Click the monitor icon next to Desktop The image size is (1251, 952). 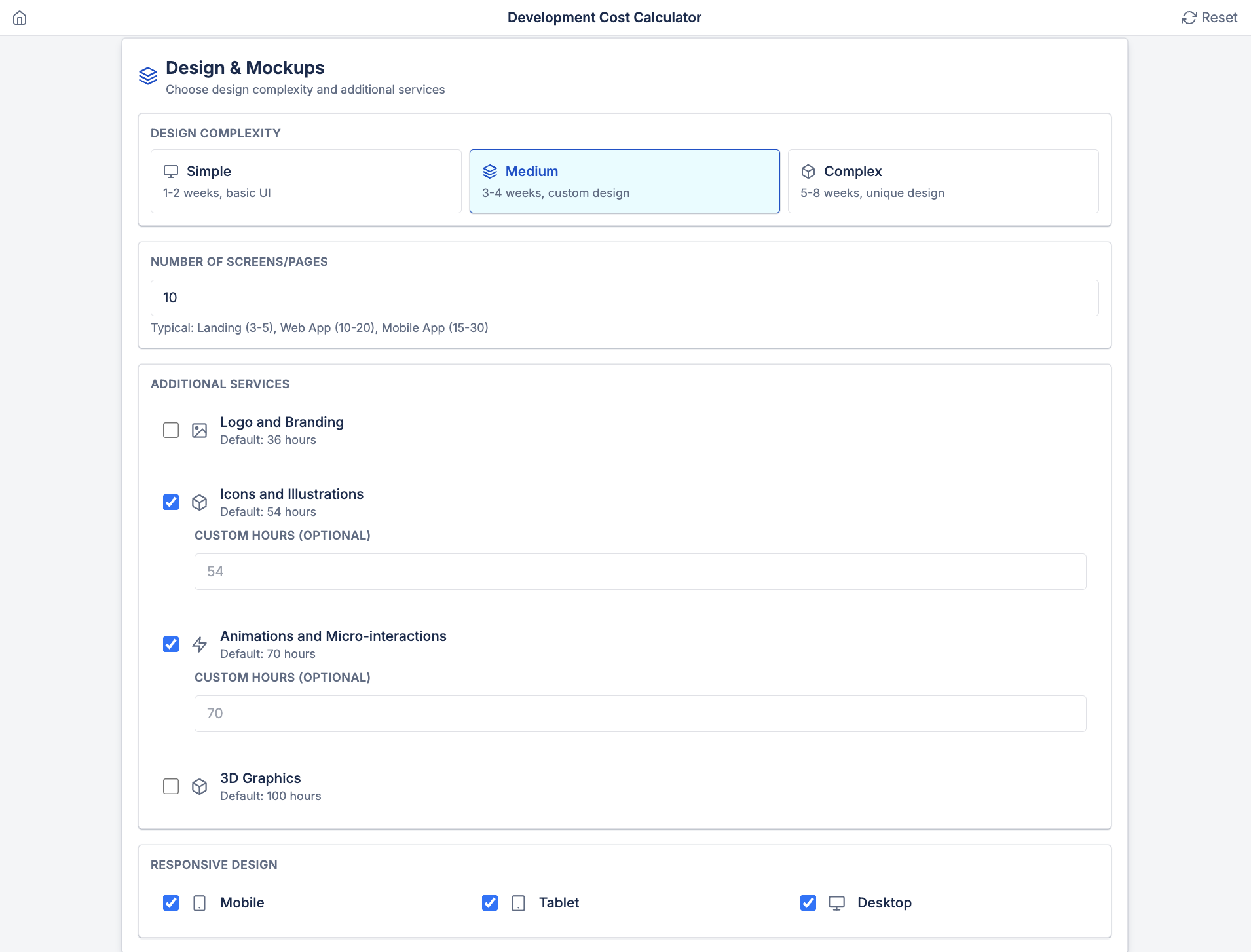point(836,903)
